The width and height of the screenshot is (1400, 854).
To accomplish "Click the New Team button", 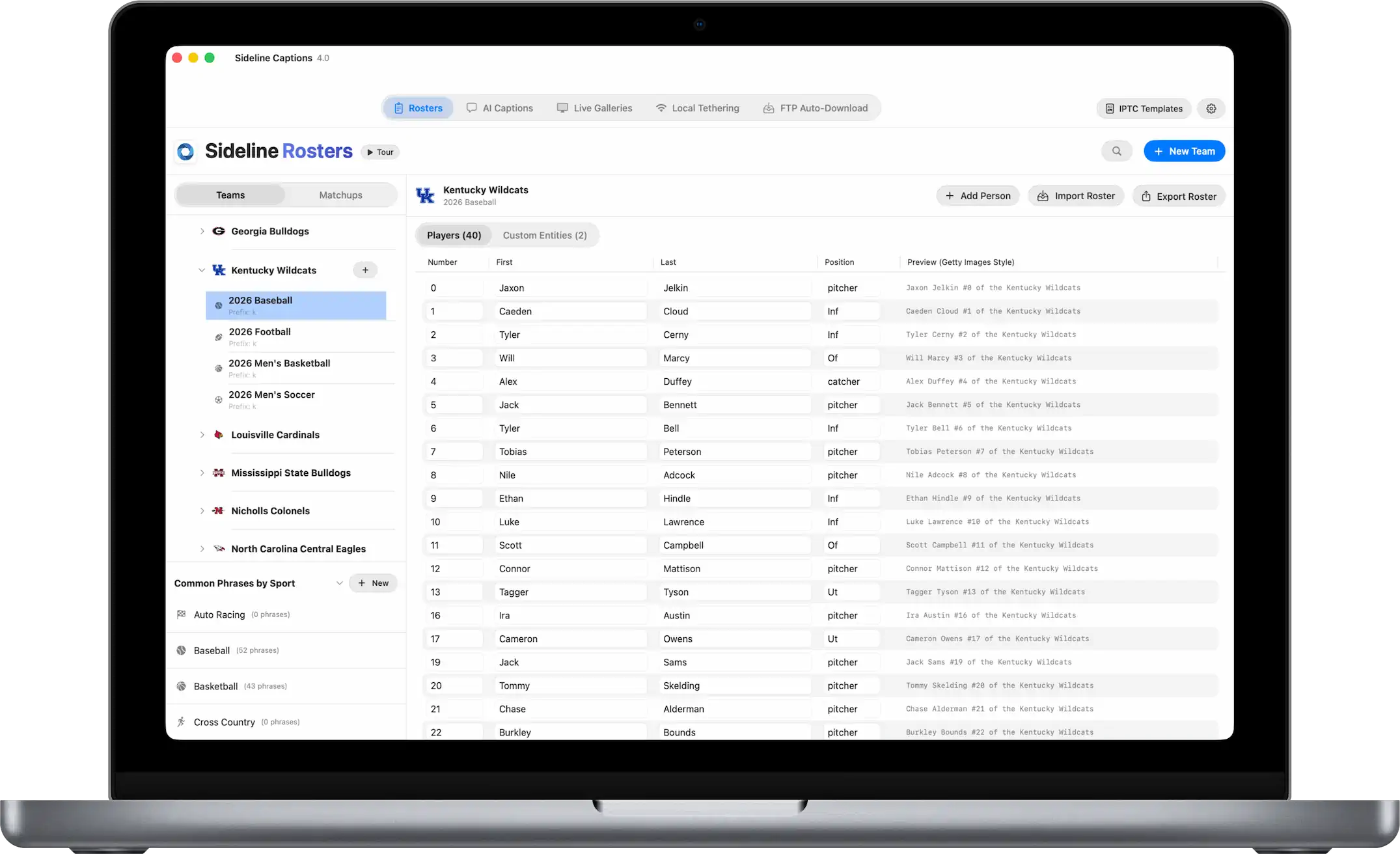I will click(1184, 151).
